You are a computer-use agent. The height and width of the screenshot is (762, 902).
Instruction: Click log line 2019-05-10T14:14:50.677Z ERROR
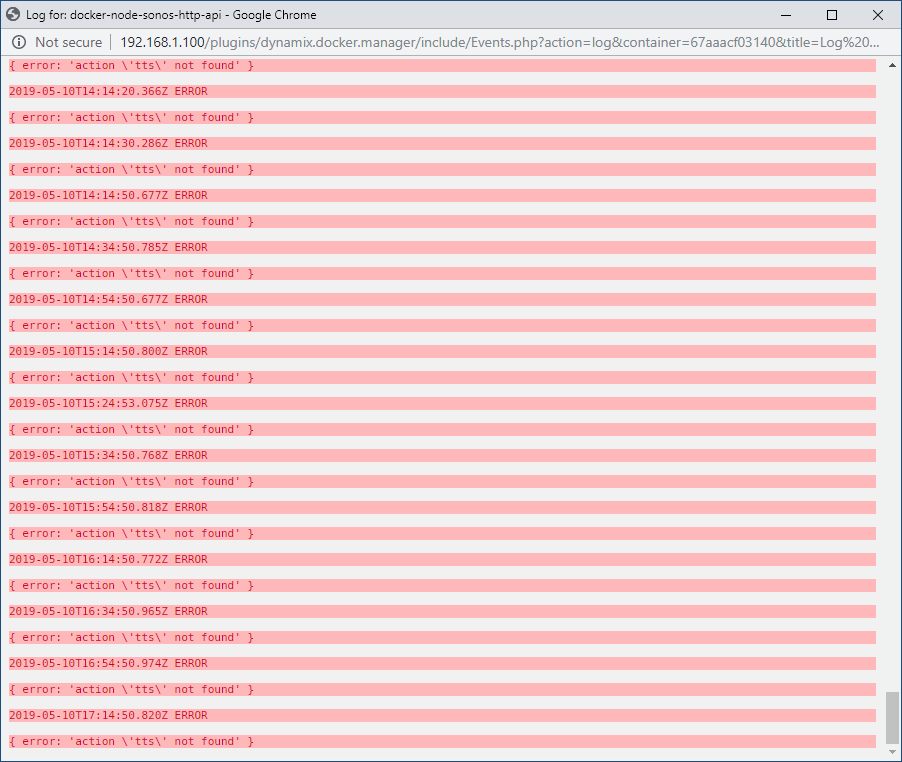442,196
